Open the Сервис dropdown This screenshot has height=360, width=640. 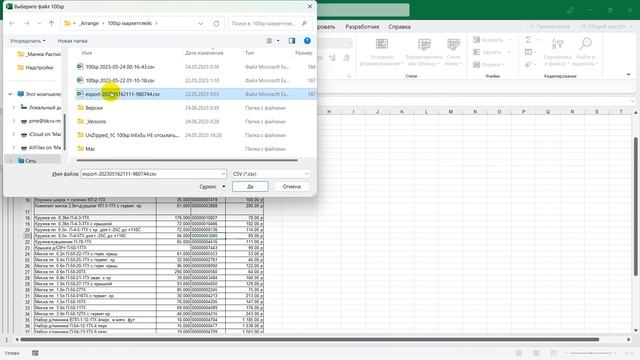pyautogui.click(x=212, y=187)
